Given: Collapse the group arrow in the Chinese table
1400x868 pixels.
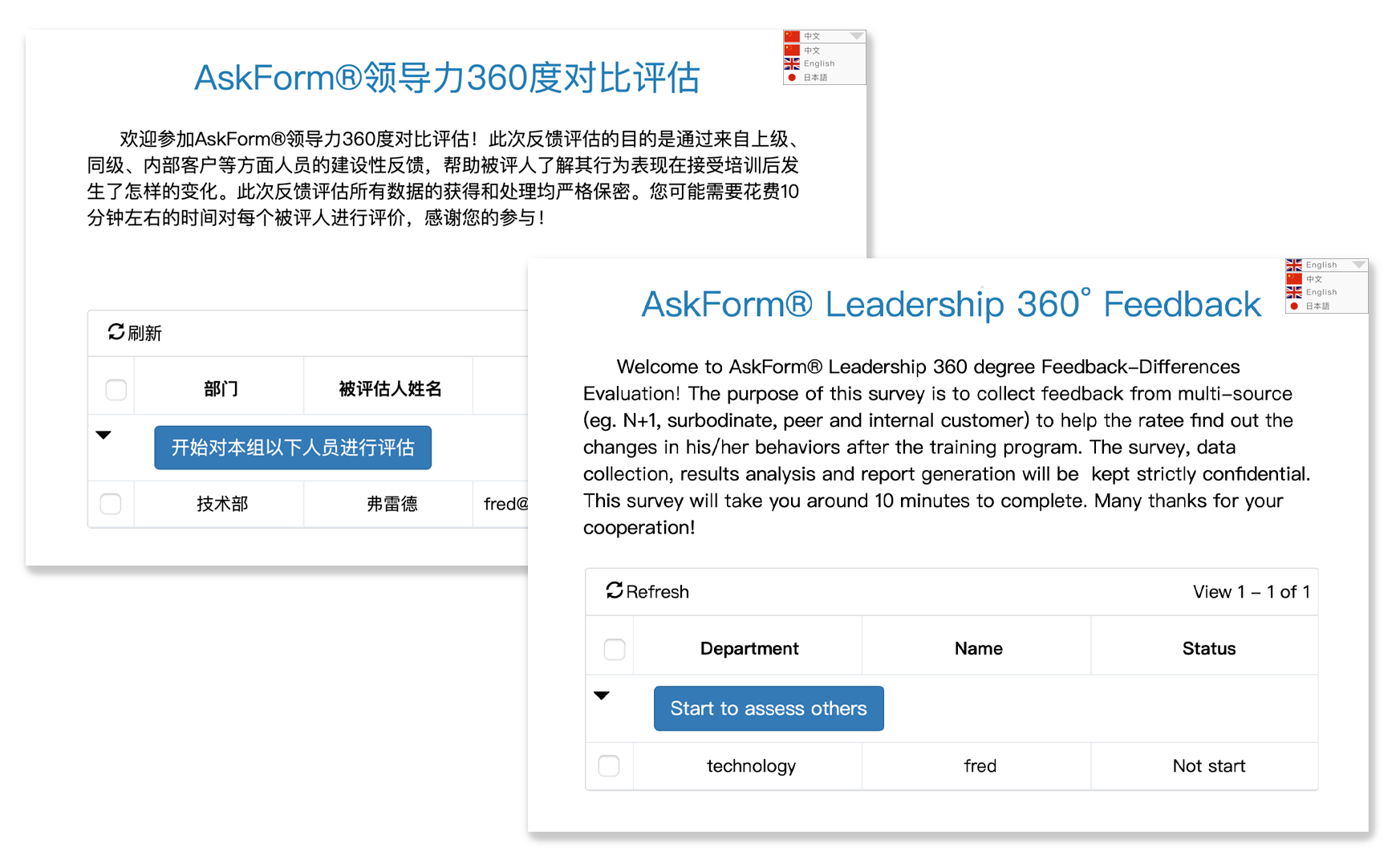Looking at the screenshot, I should 103,435.
